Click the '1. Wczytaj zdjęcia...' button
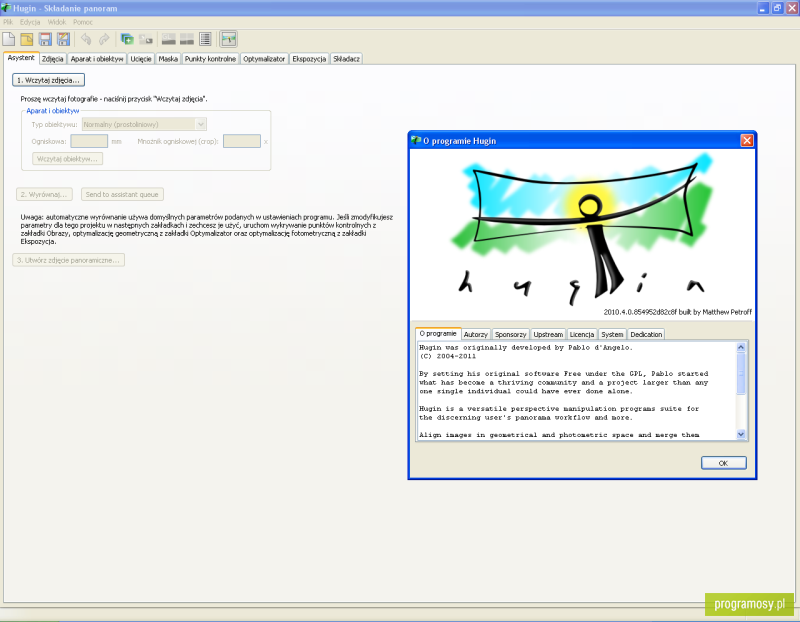800x622 pixels. coord(48,80)
